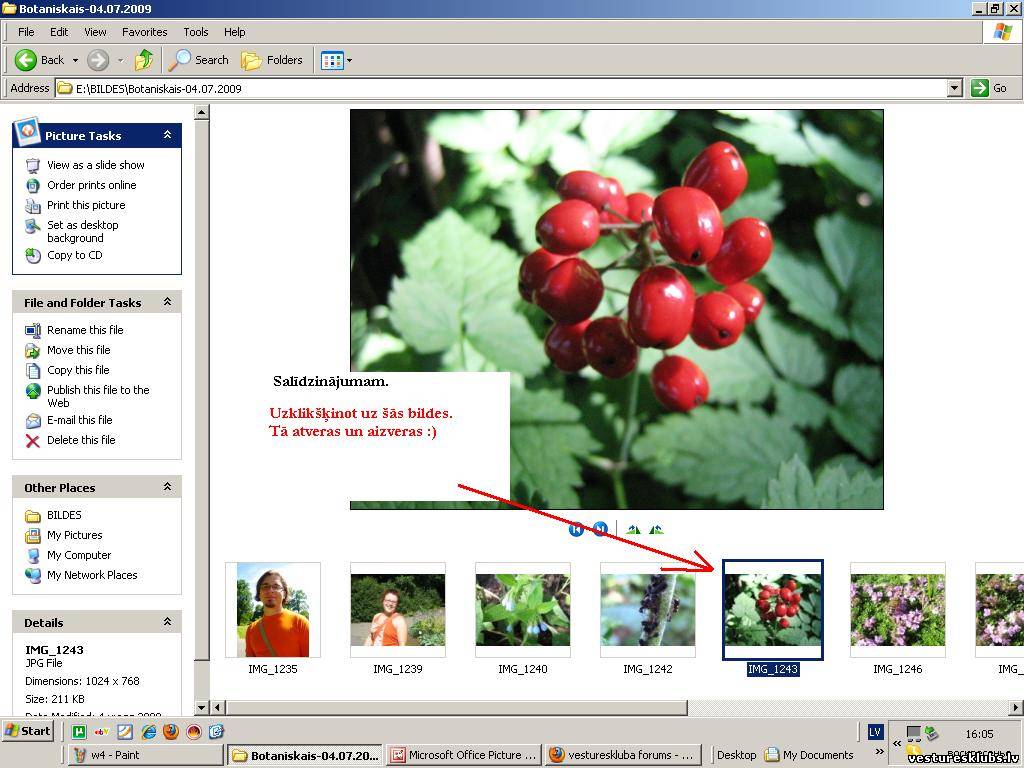Click Previous Image button under preview
Image resolution: width=1024 pixels, height=768 pixels.
tap(576, 529)
